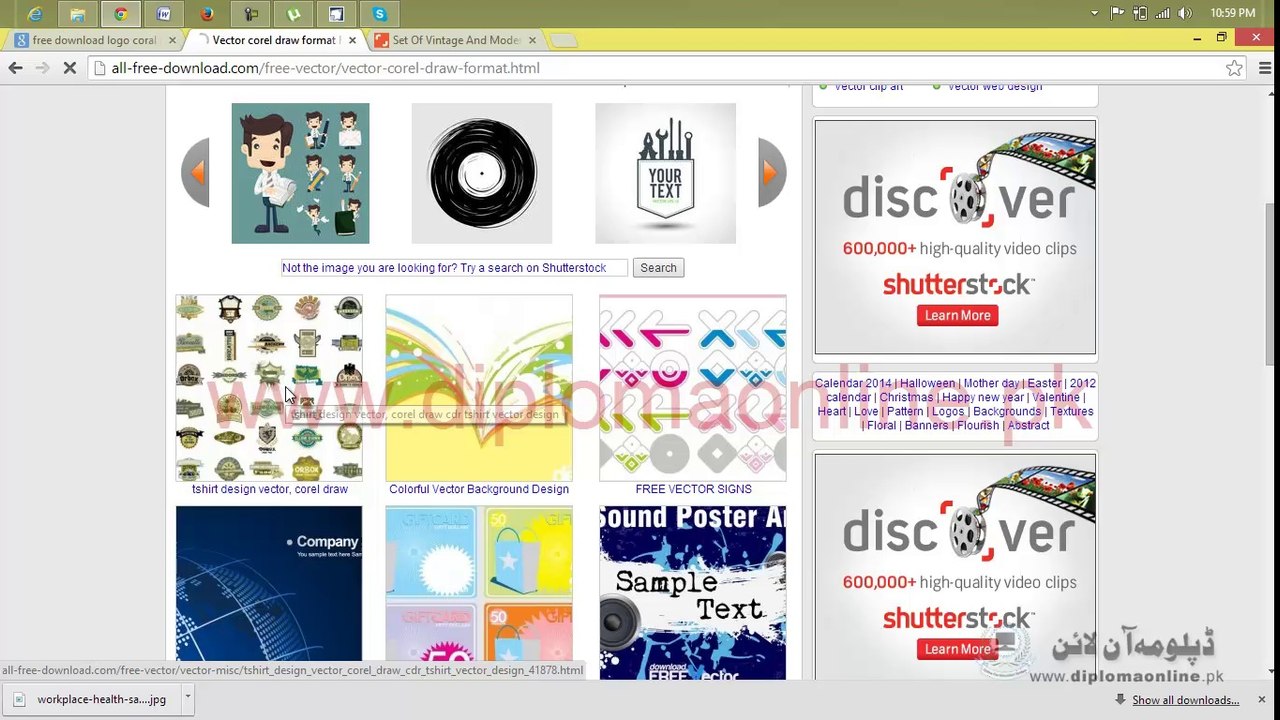Close the 'Set Of Vintage And Modern' tab
1280x720 pixels.
point(532,40)
